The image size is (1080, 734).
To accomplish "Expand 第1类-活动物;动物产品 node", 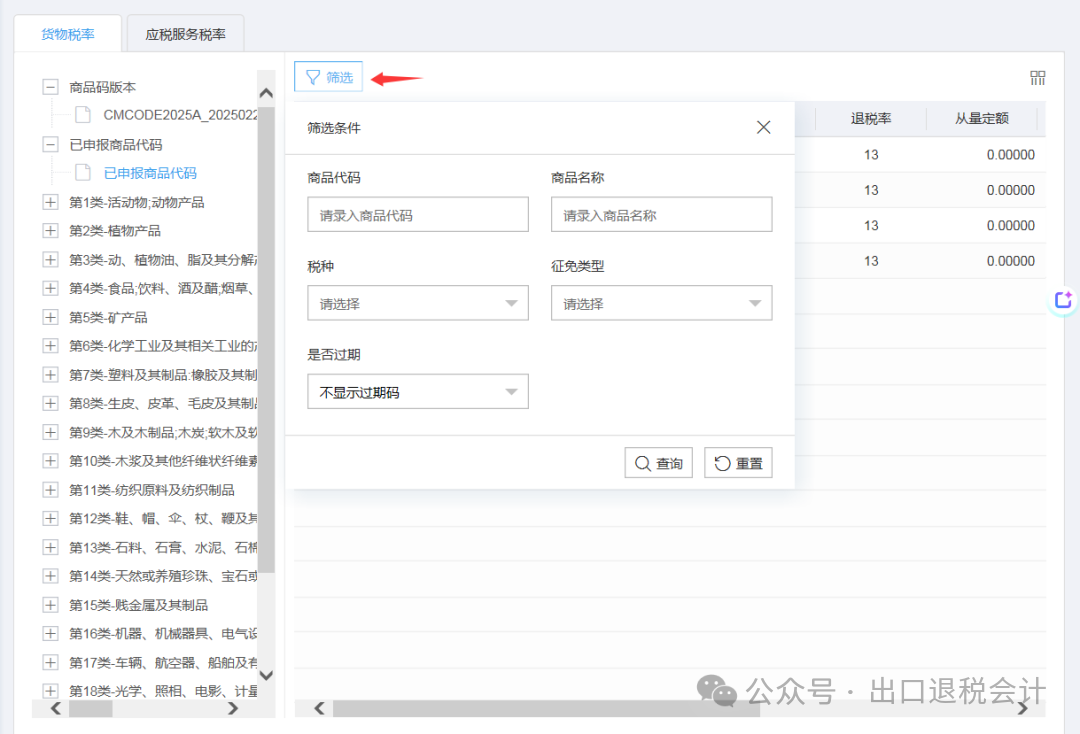I will [x=50, y=202].
